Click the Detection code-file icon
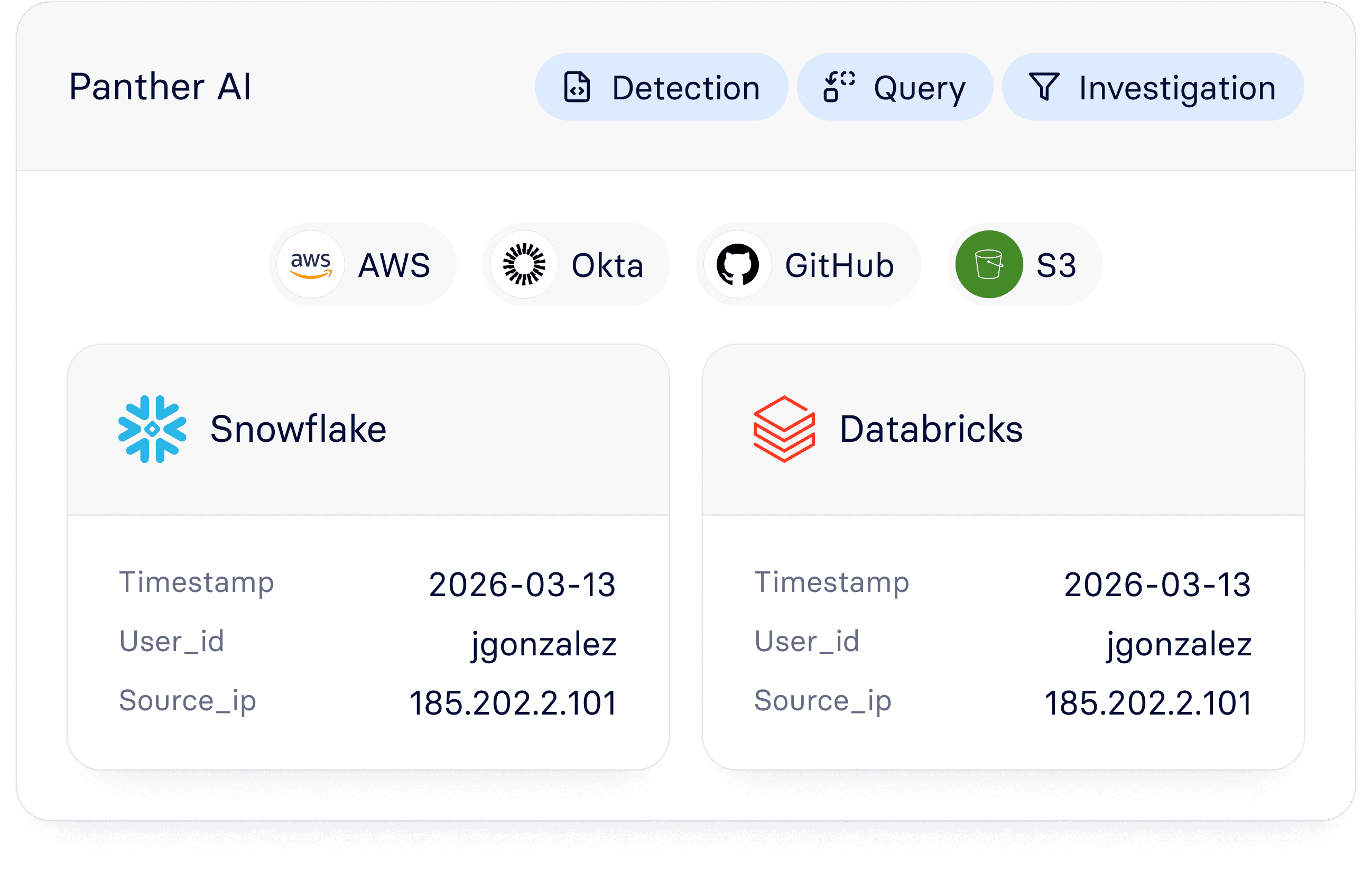The height and width of the screenshot is (871, 1372). pyautogui.click(x=577, y=87)
